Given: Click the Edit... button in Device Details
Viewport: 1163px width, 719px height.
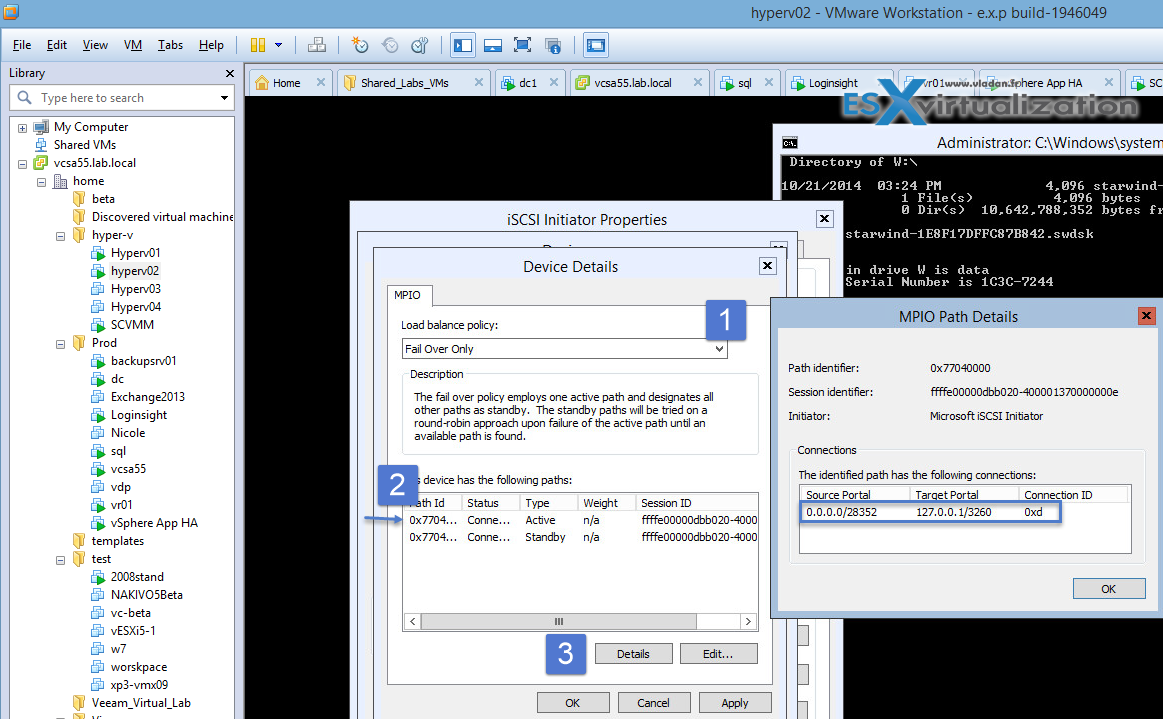Looking at the screenshot, I should coord(718,654).
